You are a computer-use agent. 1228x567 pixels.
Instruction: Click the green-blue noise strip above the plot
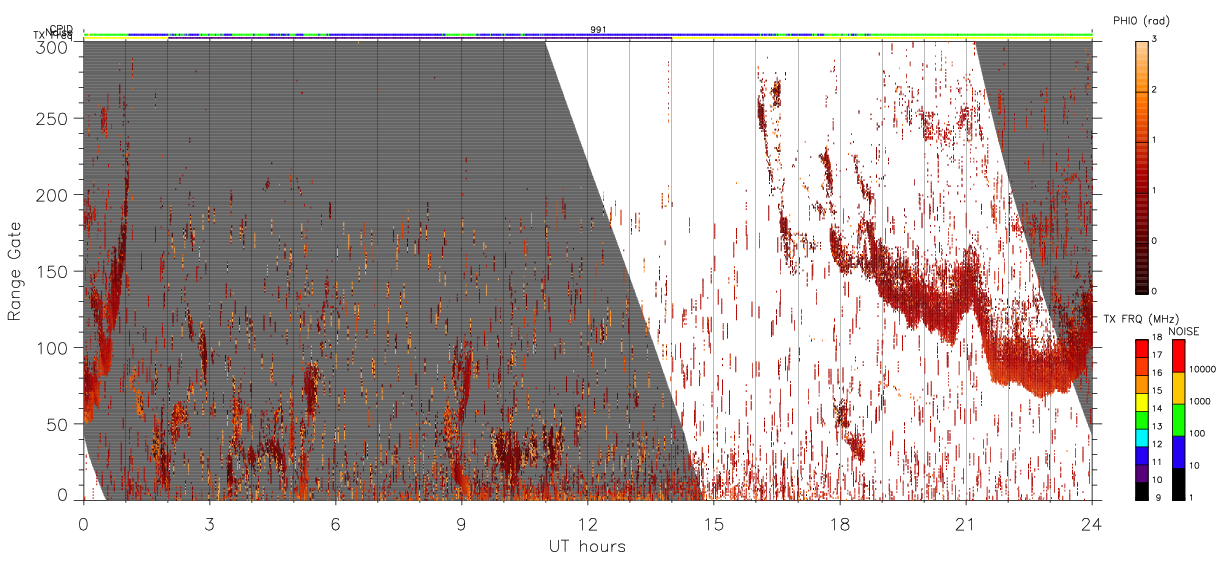coord(587,35)
